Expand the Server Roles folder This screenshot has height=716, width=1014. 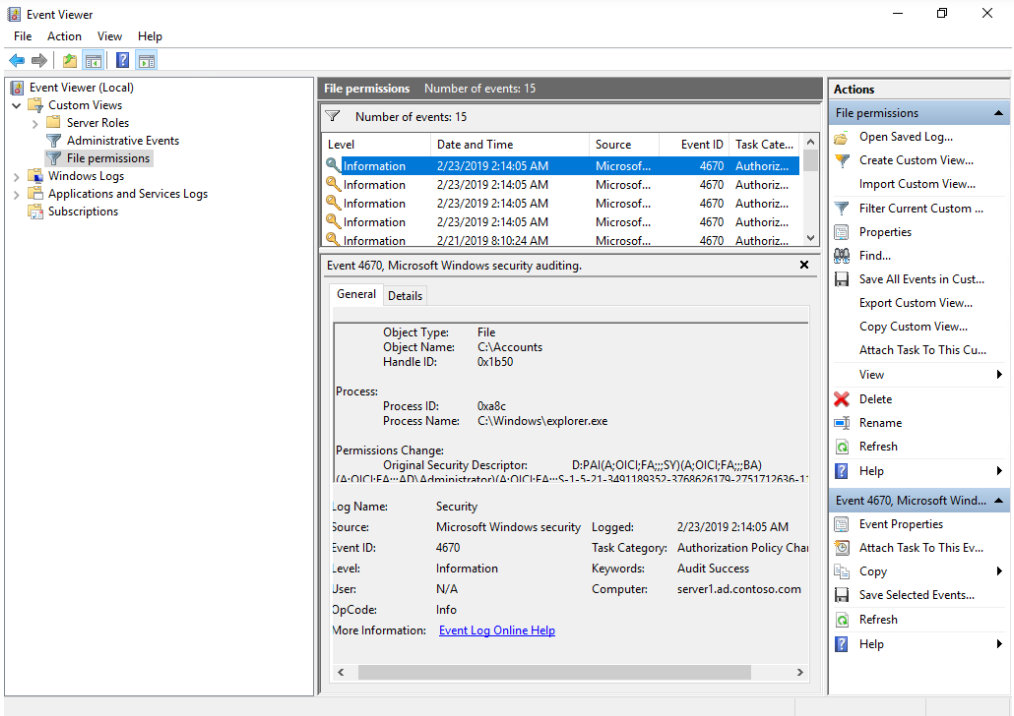click(x=35, y=123)
